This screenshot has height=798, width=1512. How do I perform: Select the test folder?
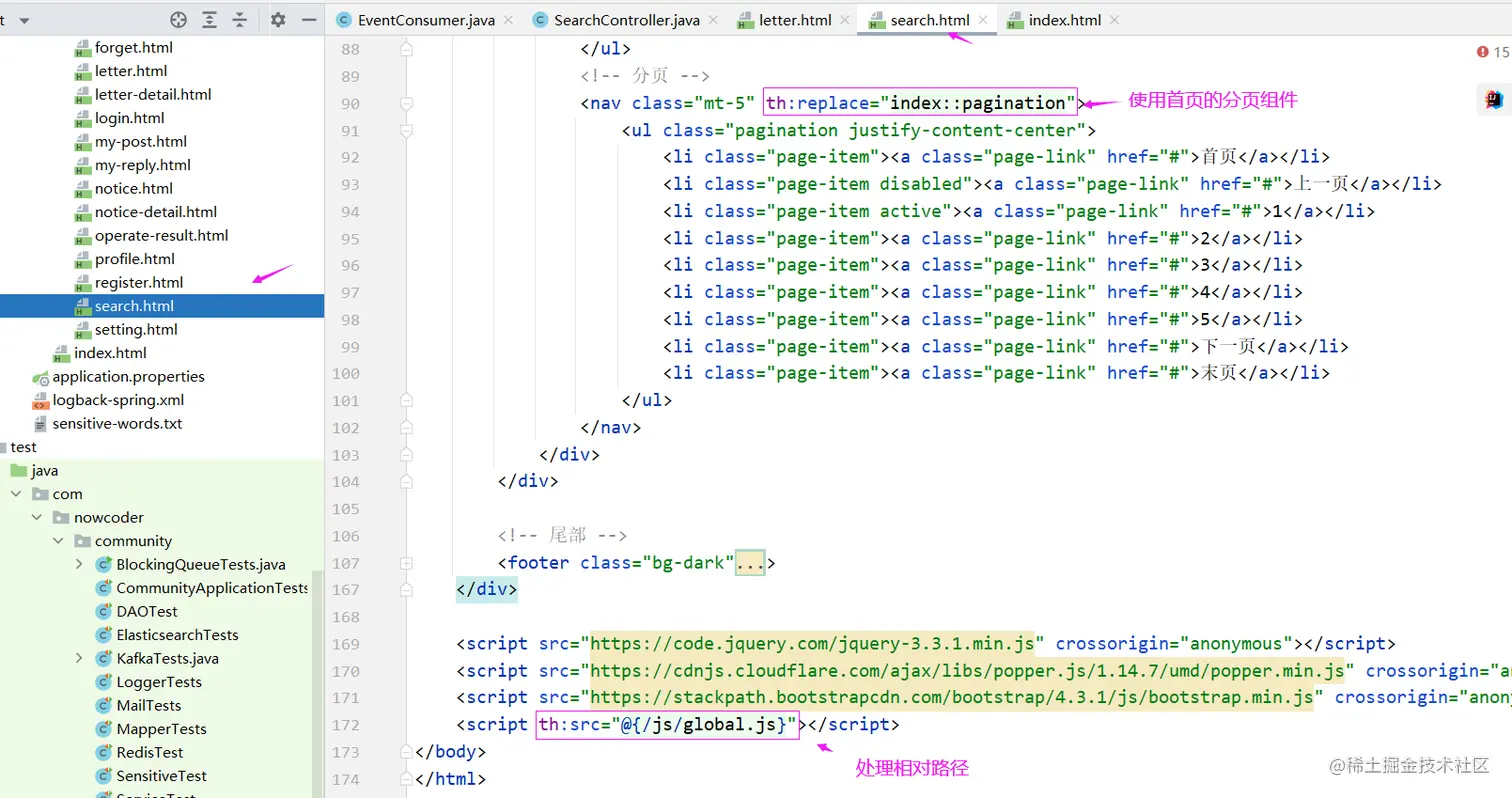tap(23, 447)
